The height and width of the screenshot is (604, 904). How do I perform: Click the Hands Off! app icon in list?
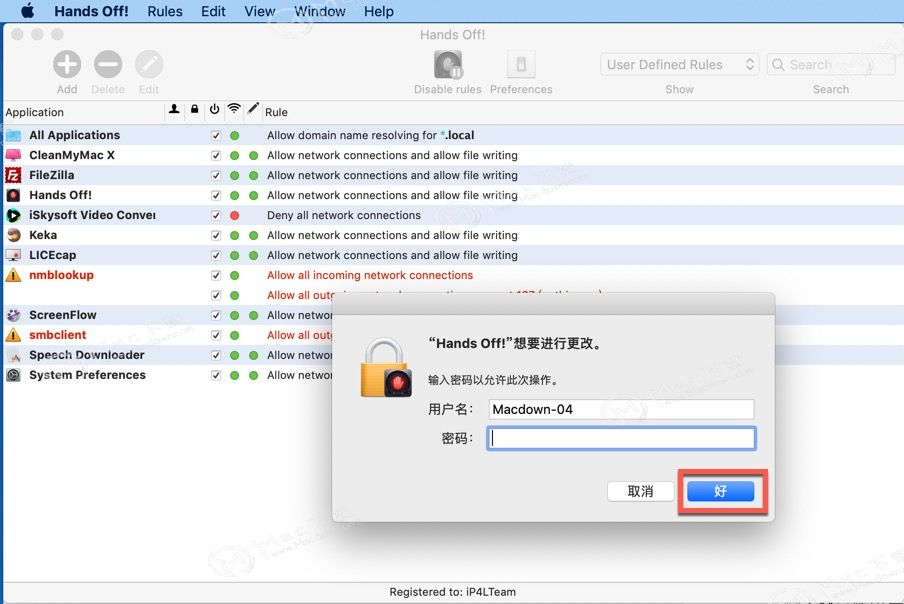click(13, 195)
